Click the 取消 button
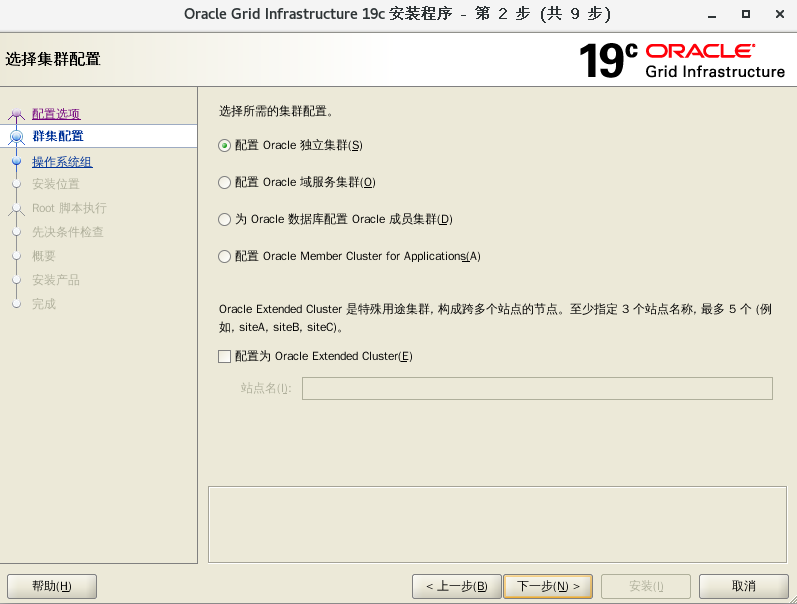The width and height of the screenshot is (797, 604). pos(744,587)
